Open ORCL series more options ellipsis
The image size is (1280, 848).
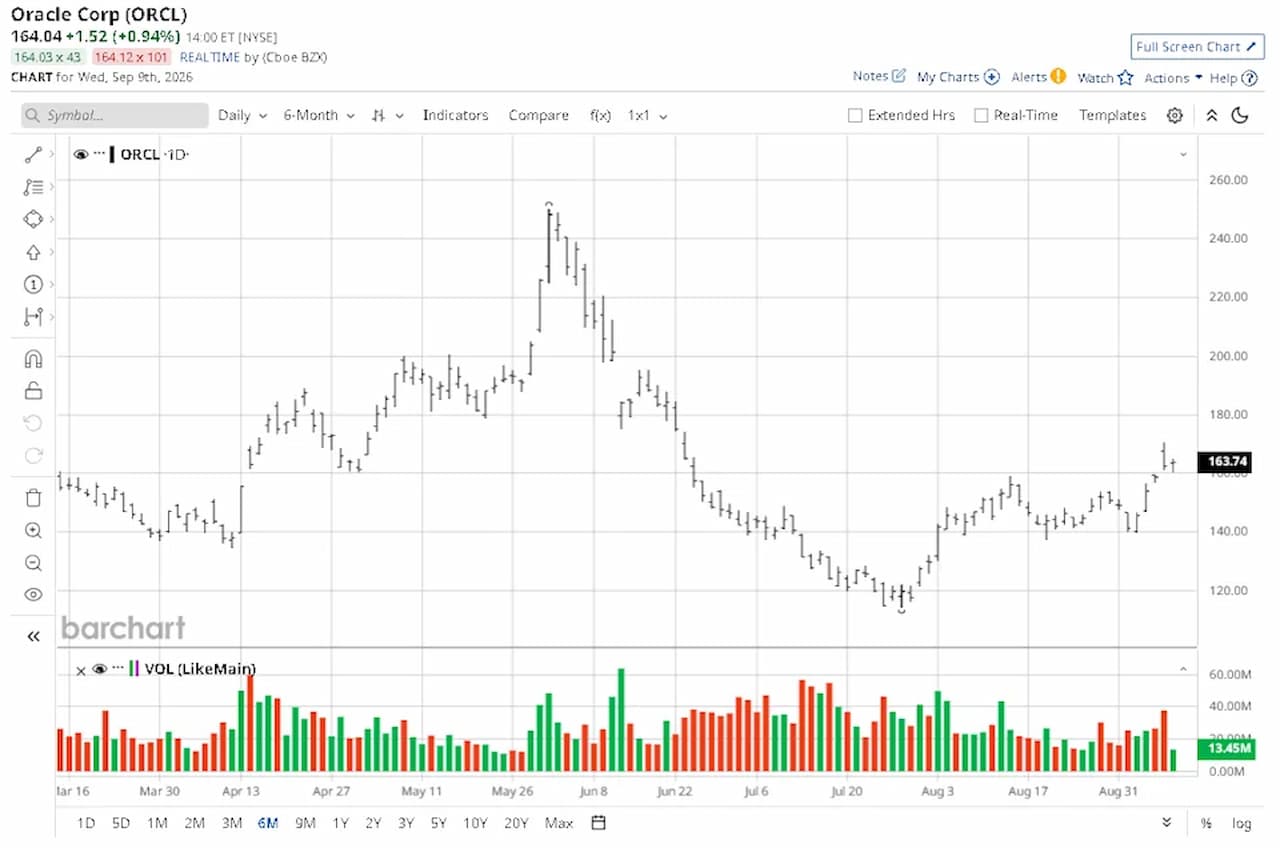coord(100,154)
